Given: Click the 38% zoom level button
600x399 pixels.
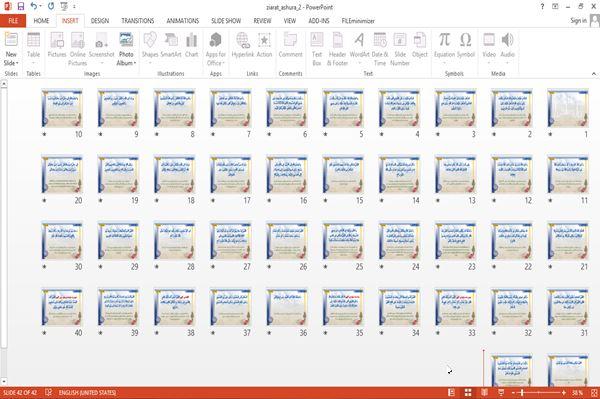Looking at the screenshot, I should coord(577,392).
